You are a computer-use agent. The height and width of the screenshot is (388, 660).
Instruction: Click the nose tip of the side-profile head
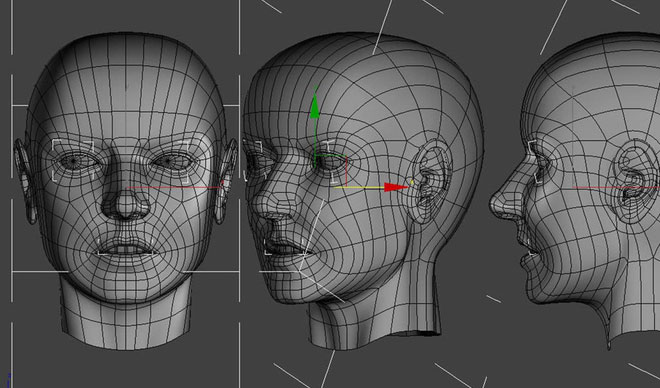[495, 205]
